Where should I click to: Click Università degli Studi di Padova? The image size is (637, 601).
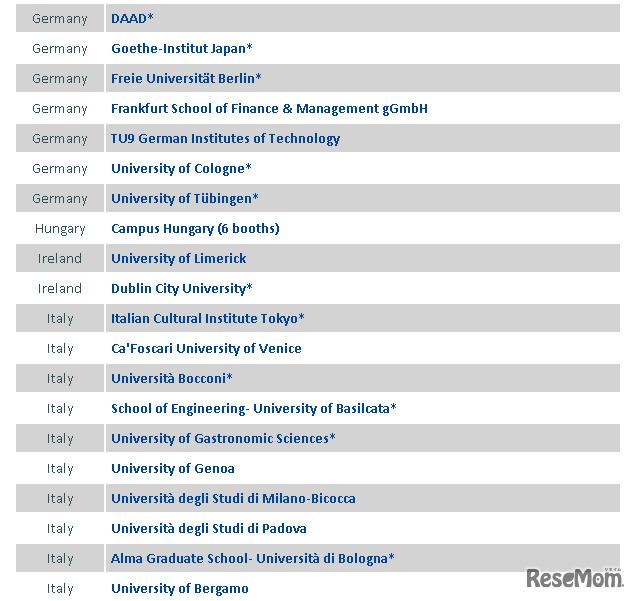(x=208, y=528)
